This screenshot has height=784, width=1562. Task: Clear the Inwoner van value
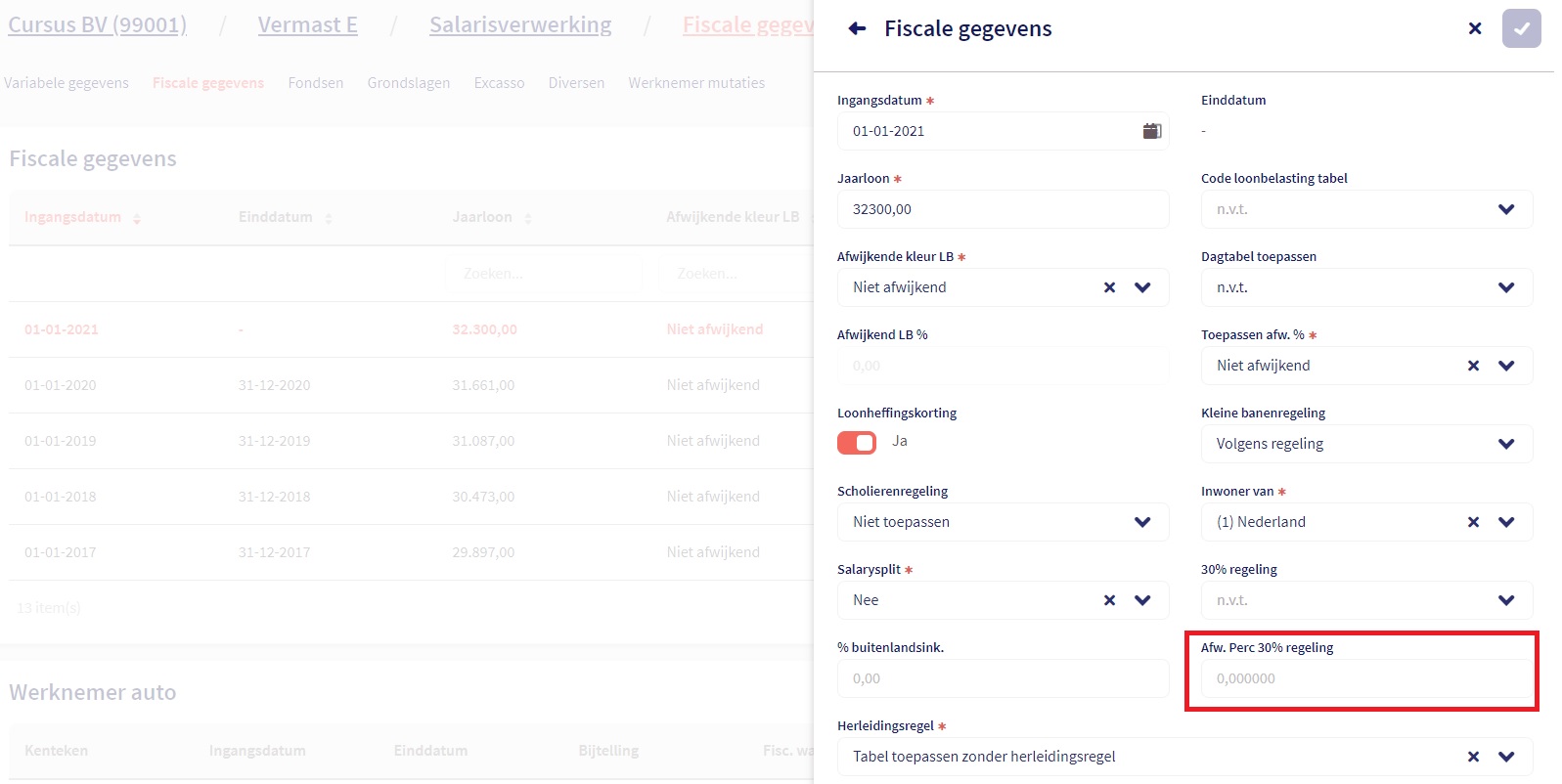point(1473,522)
